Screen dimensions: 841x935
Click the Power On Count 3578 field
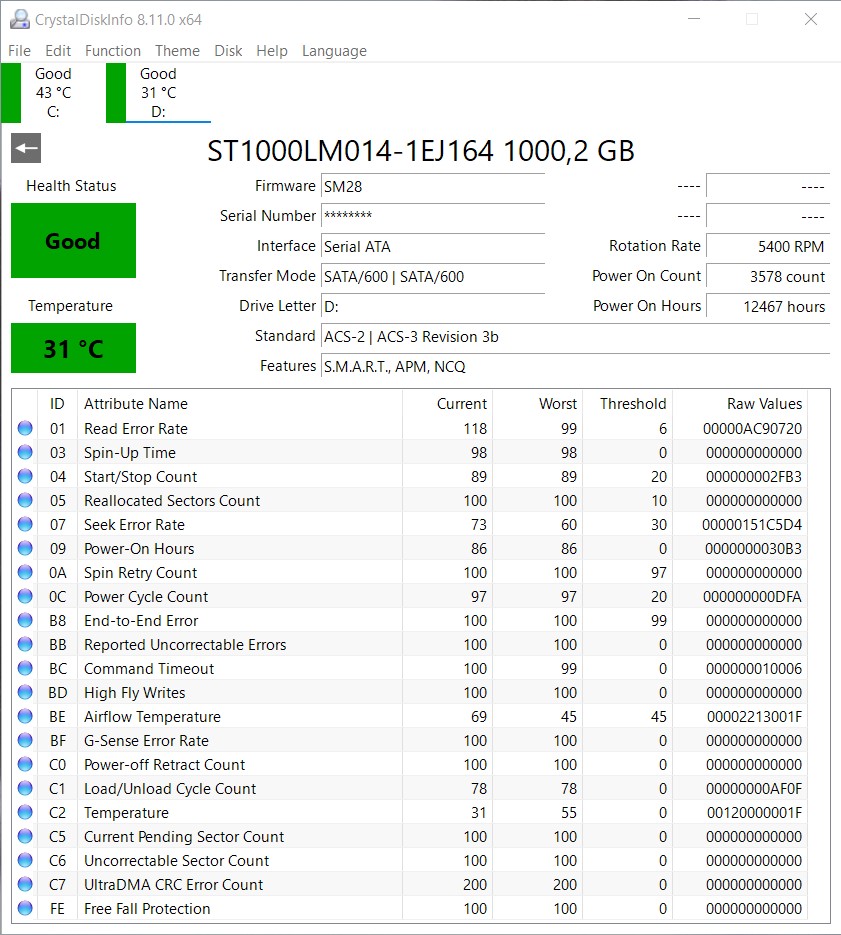(x=768, y=276)
